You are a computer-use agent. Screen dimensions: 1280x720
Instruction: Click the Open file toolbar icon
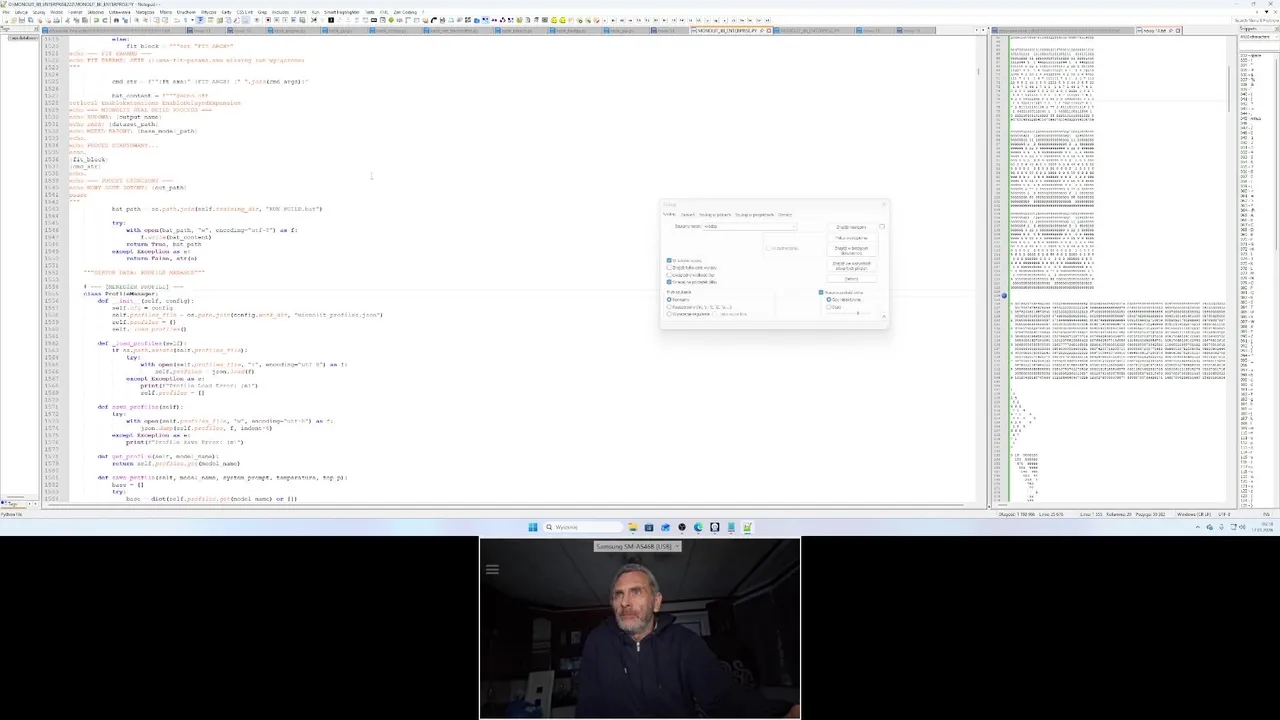coord(14,20)
